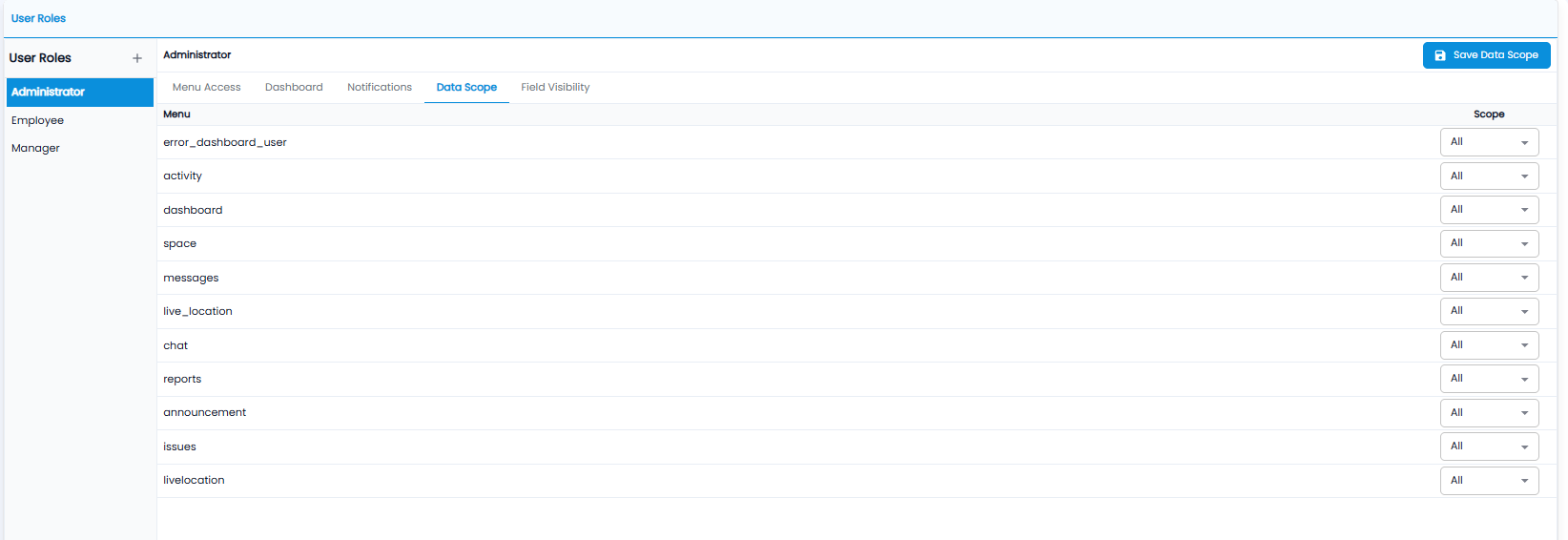This screenshot has width=1568, height=540.
Task: Click the chat menu name
Action: pyautogui.click(x=175, y=345)
